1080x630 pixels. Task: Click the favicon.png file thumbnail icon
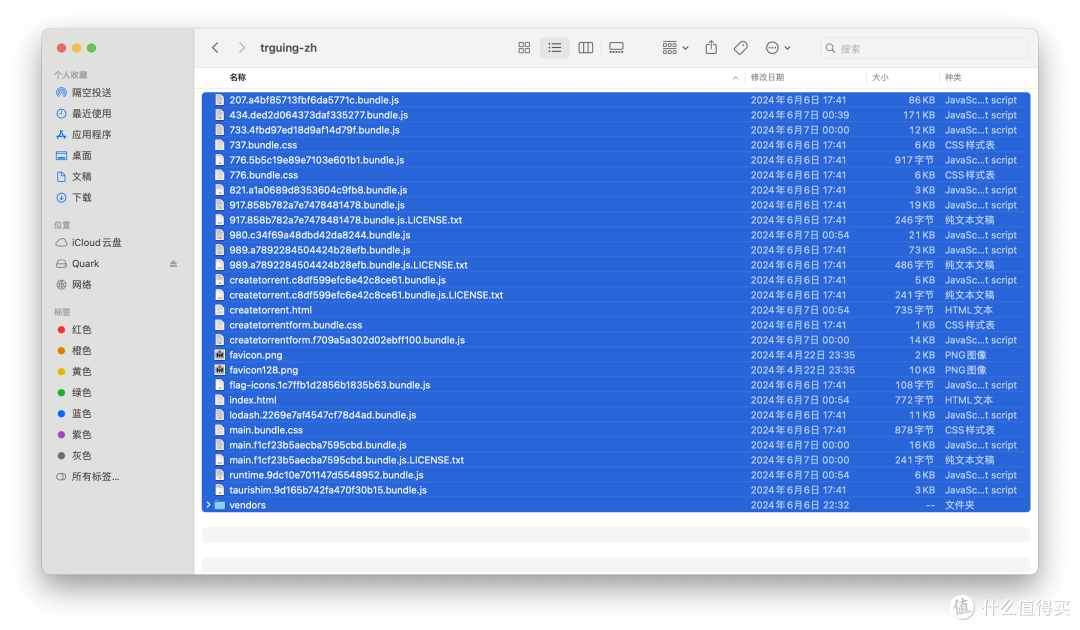220,355
